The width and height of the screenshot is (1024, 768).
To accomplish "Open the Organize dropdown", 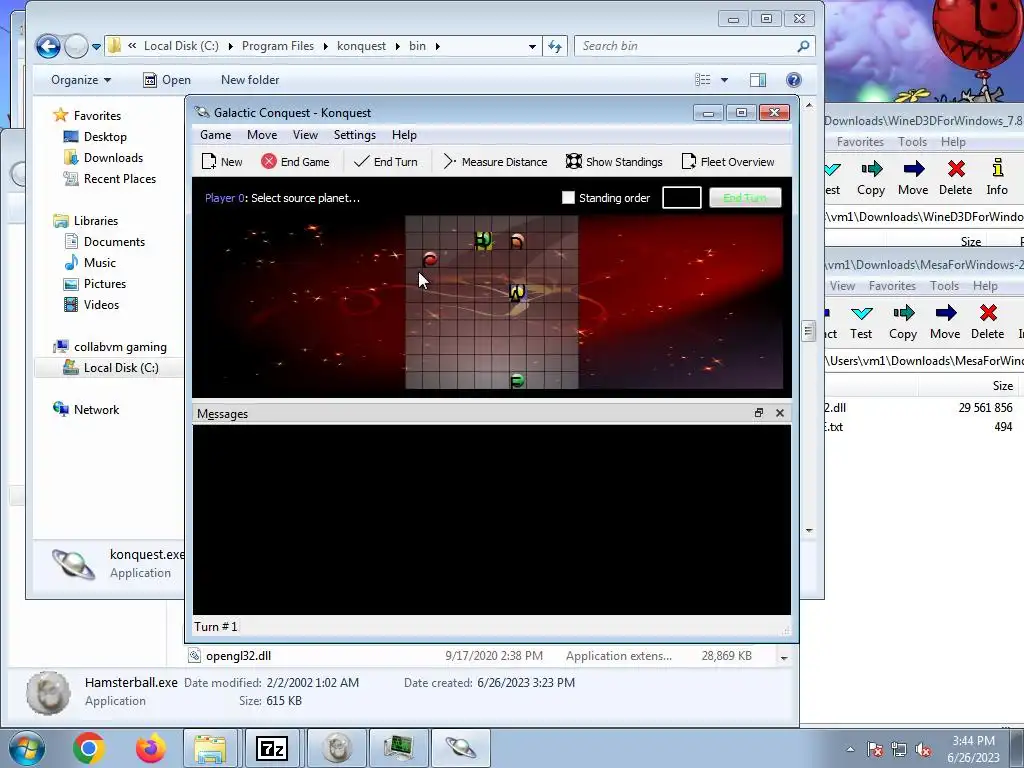I will (x=81, y=80).
